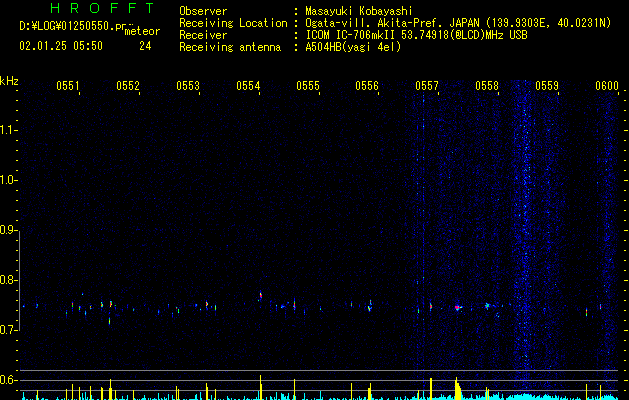Click the 0.6 kHz axis label
Image resolution: width=629 pixels, height=400 pixels.
8,380
